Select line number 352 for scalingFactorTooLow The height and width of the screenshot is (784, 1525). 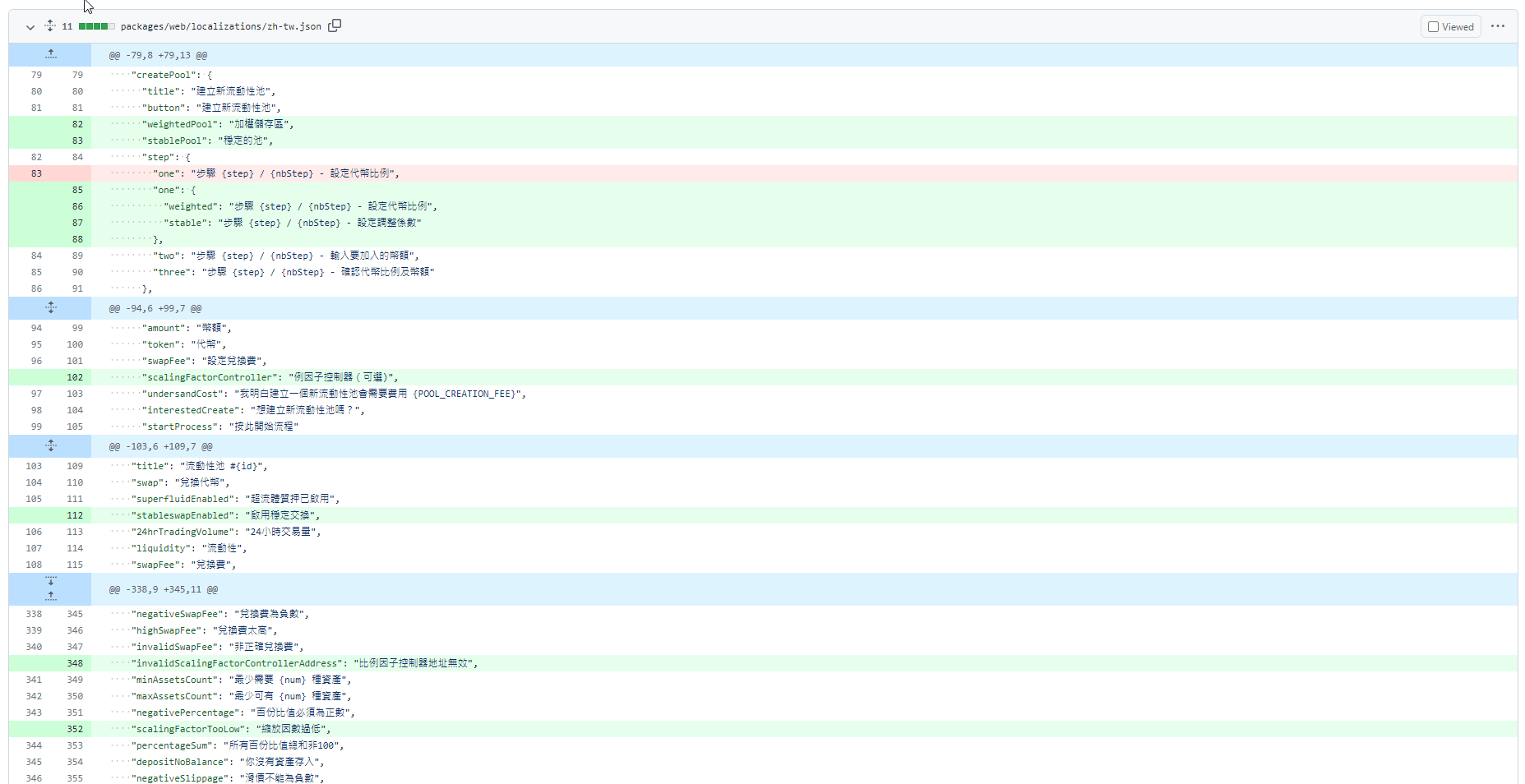pos(75,729)
